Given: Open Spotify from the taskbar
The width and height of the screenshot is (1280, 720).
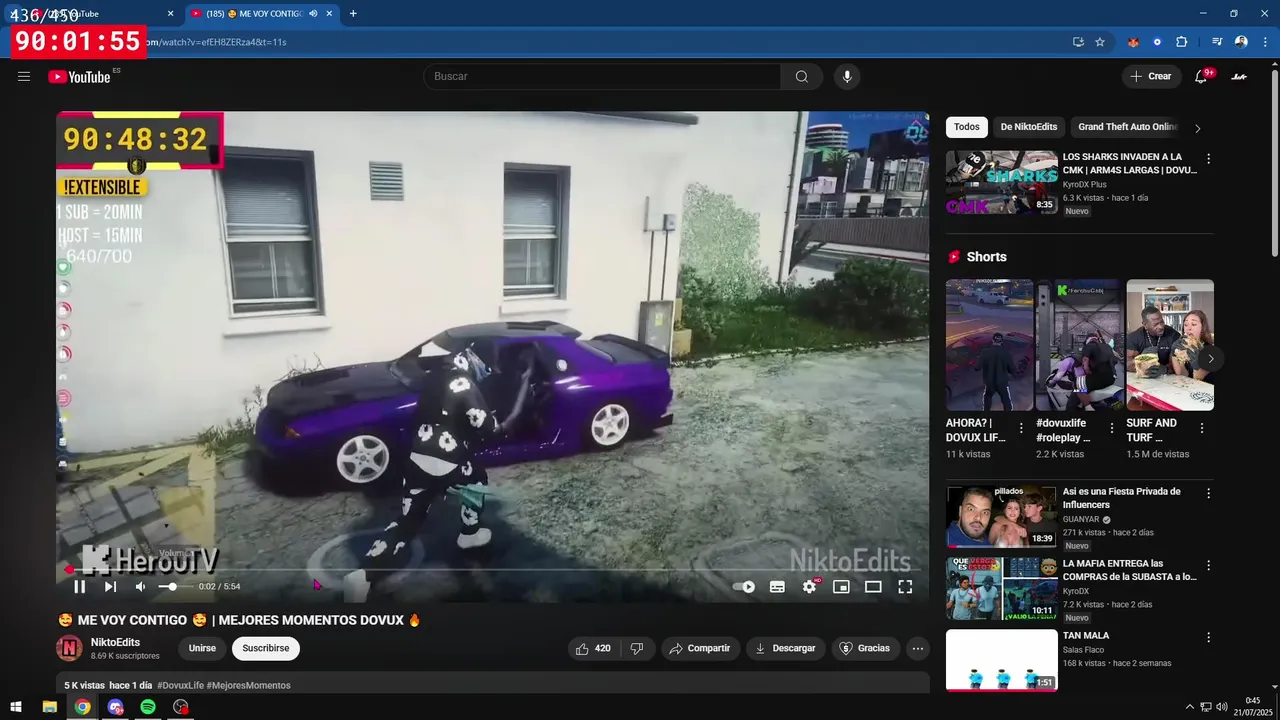Looking at the screenshot, I should (148, 707).
